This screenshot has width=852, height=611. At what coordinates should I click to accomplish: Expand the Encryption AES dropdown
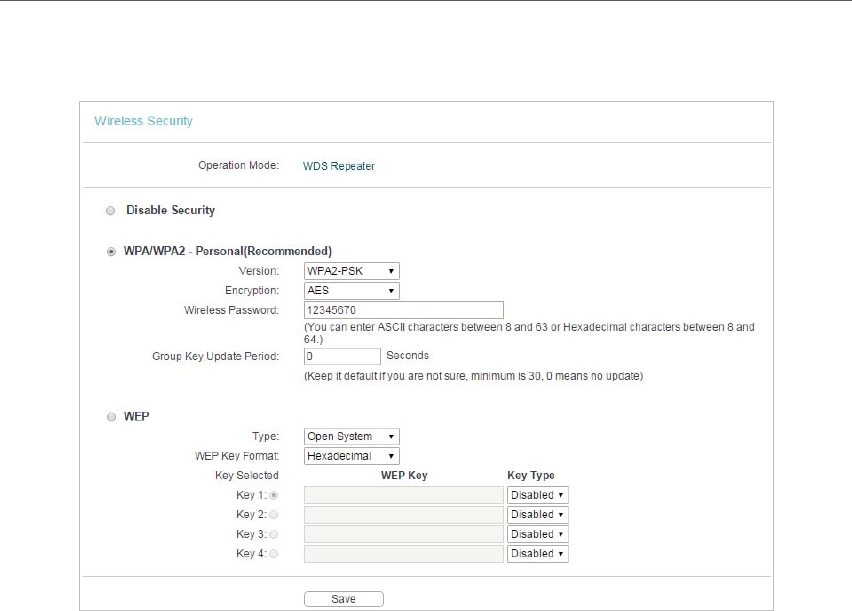point(351,291)
